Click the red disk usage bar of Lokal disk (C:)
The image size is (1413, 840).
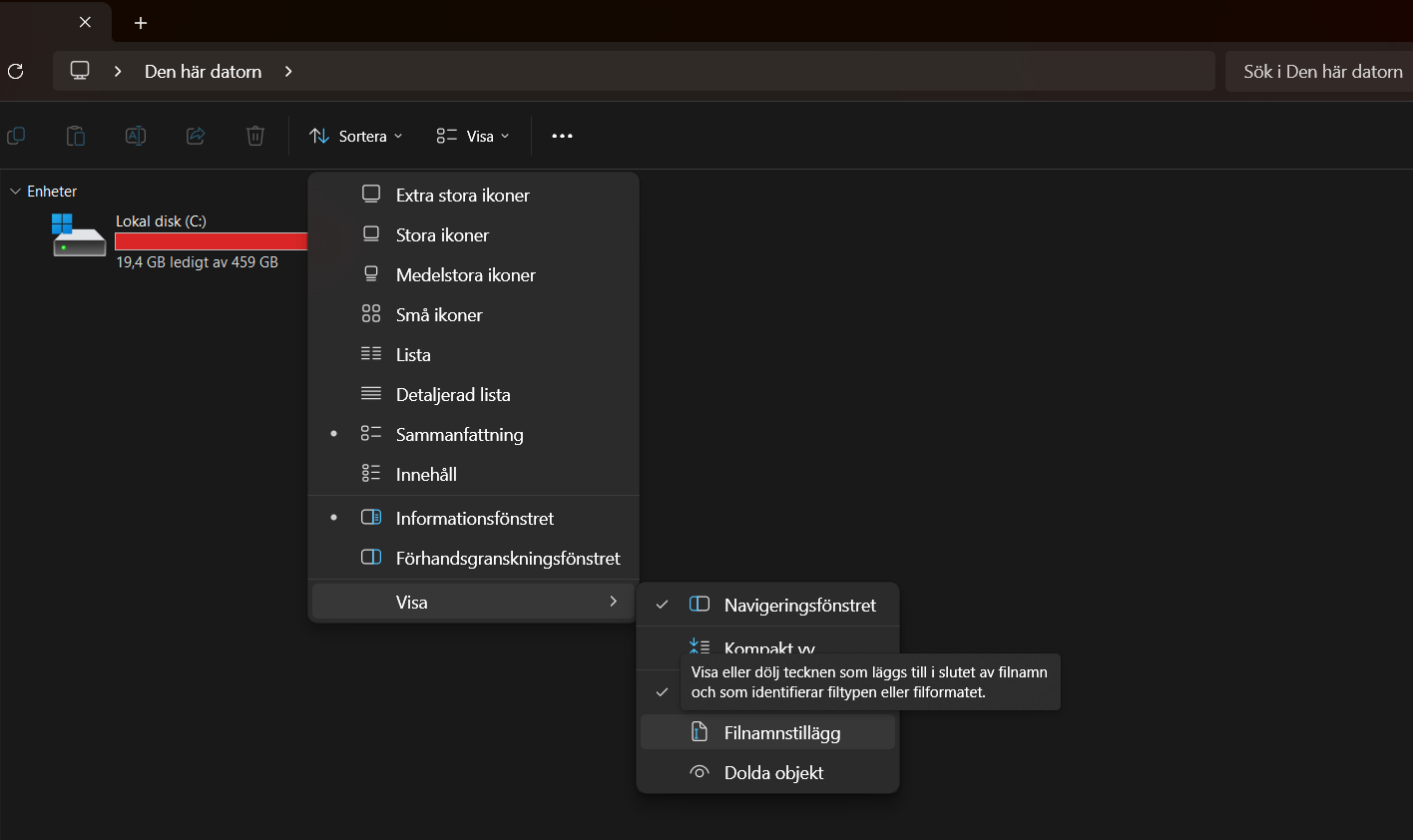(211, 240)
